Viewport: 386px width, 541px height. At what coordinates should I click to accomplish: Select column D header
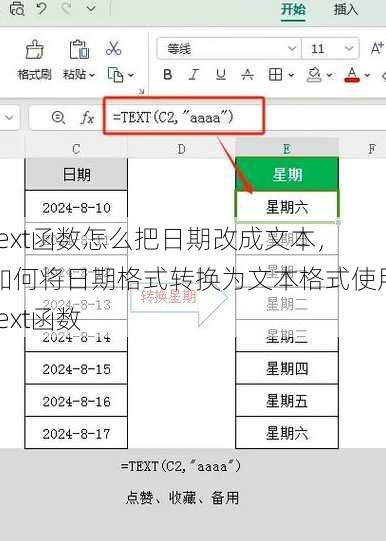click(181, 149)
